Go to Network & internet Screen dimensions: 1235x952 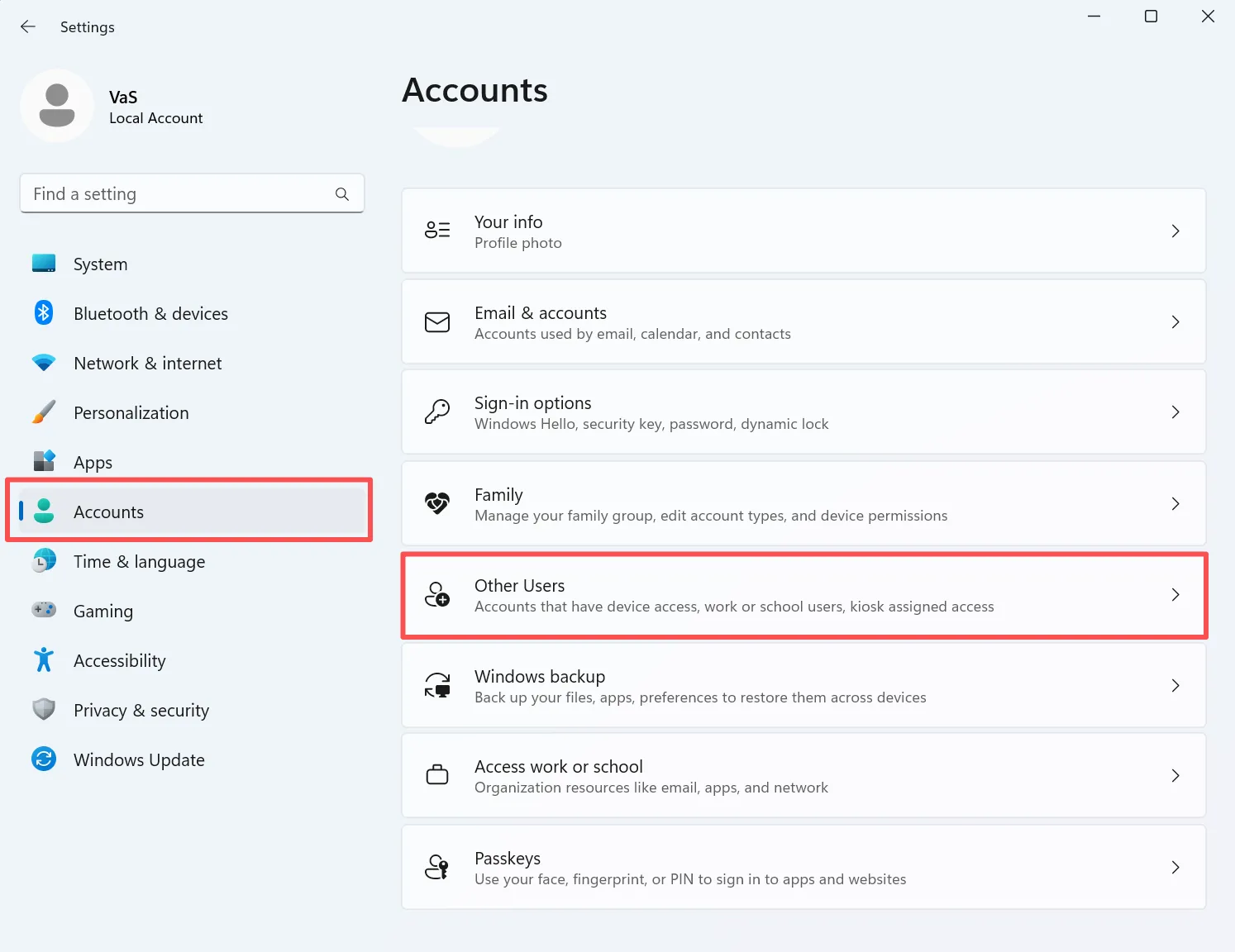tap(147, 364)
